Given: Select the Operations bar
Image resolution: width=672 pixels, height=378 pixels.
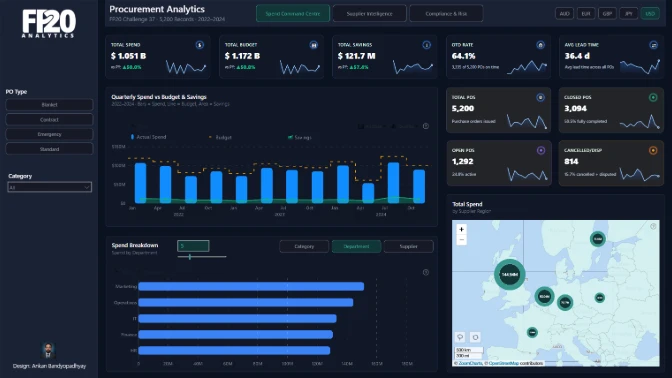Looking at the screenshot, I should tap(246, 303).
